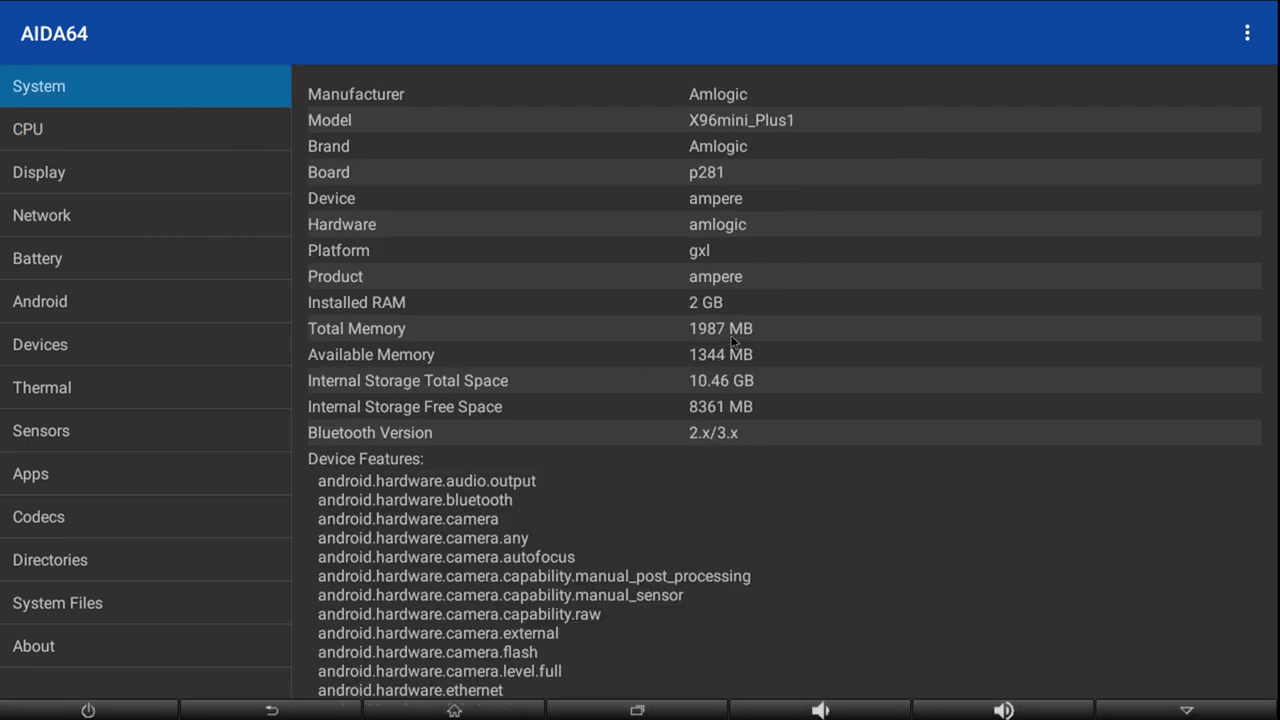Open the Codecs category
This screenshot has height=720, width=1280.
(145, 516)
